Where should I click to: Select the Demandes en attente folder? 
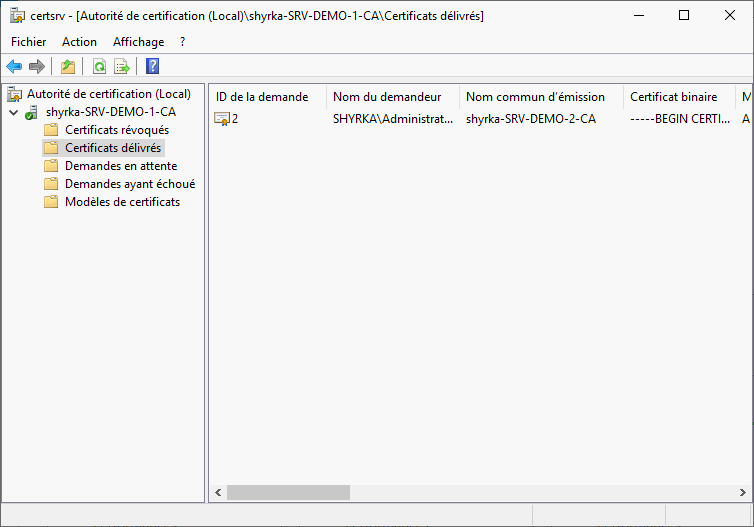(x=120, y=166)
